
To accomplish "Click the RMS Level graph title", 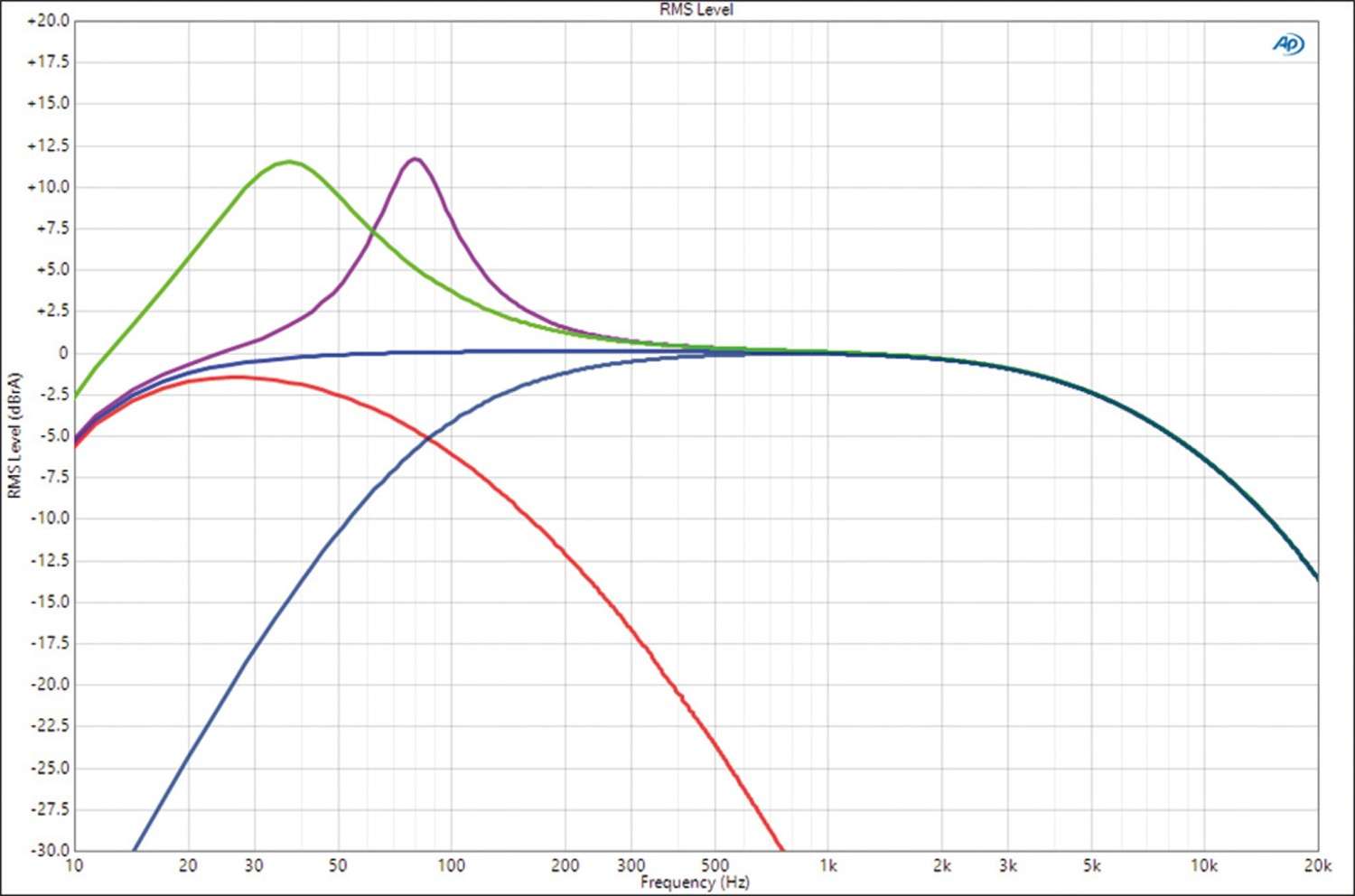I will [696, 10].
